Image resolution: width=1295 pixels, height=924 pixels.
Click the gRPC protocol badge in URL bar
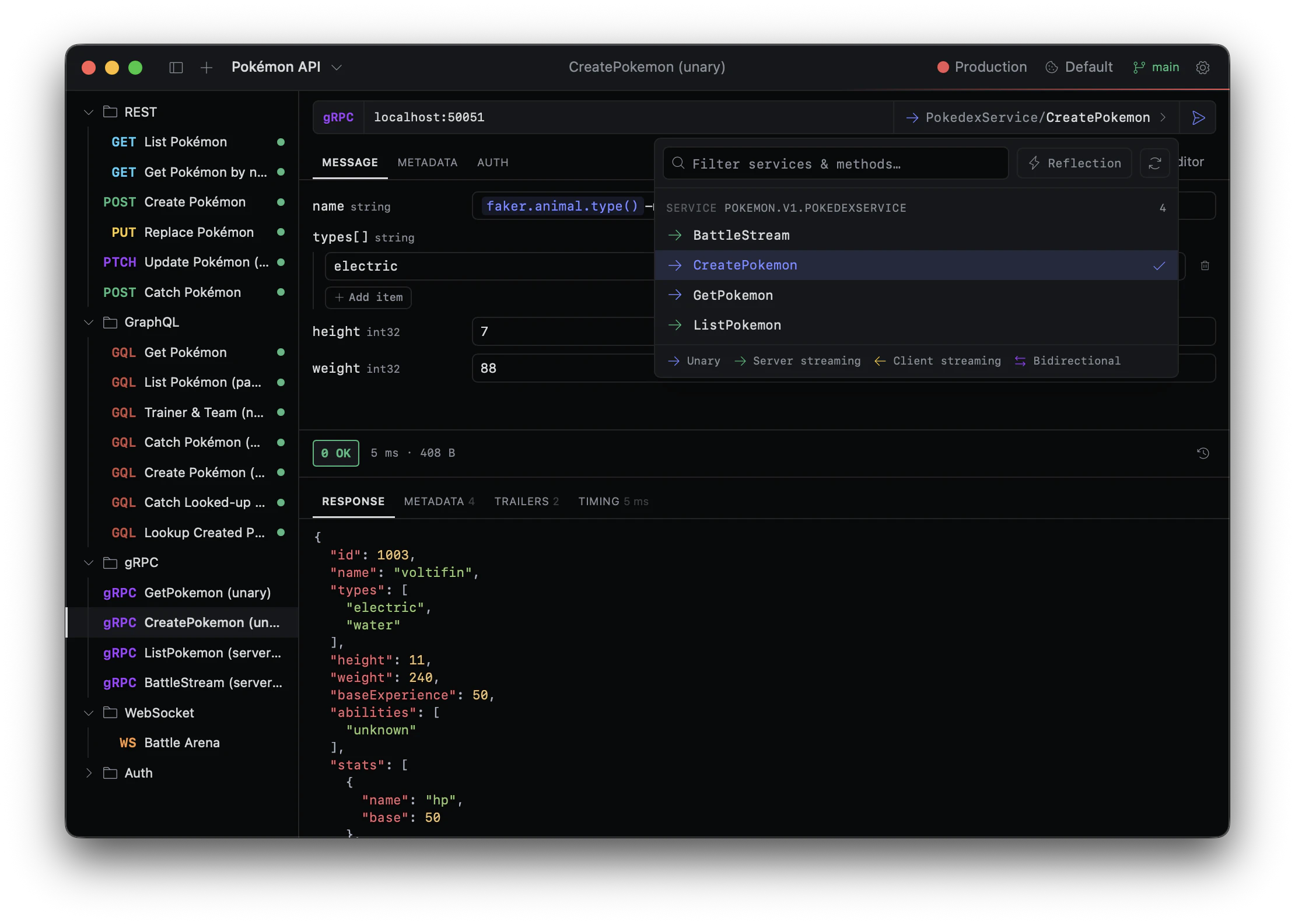pyautogui.click(x=338, y=118)
